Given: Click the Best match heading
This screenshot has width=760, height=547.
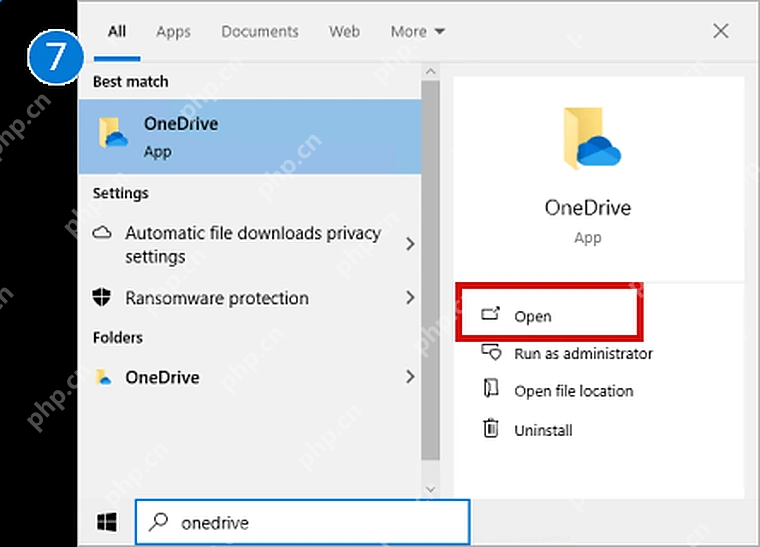Looking at the screenshot, I should [x=130, y=81].
